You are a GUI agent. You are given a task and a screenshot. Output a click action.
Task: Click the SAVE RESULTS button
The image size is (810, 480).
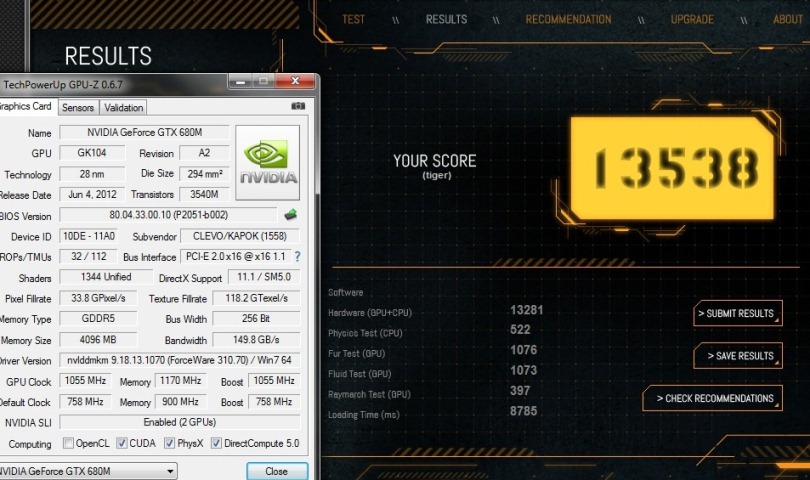(x=738, y=355)
